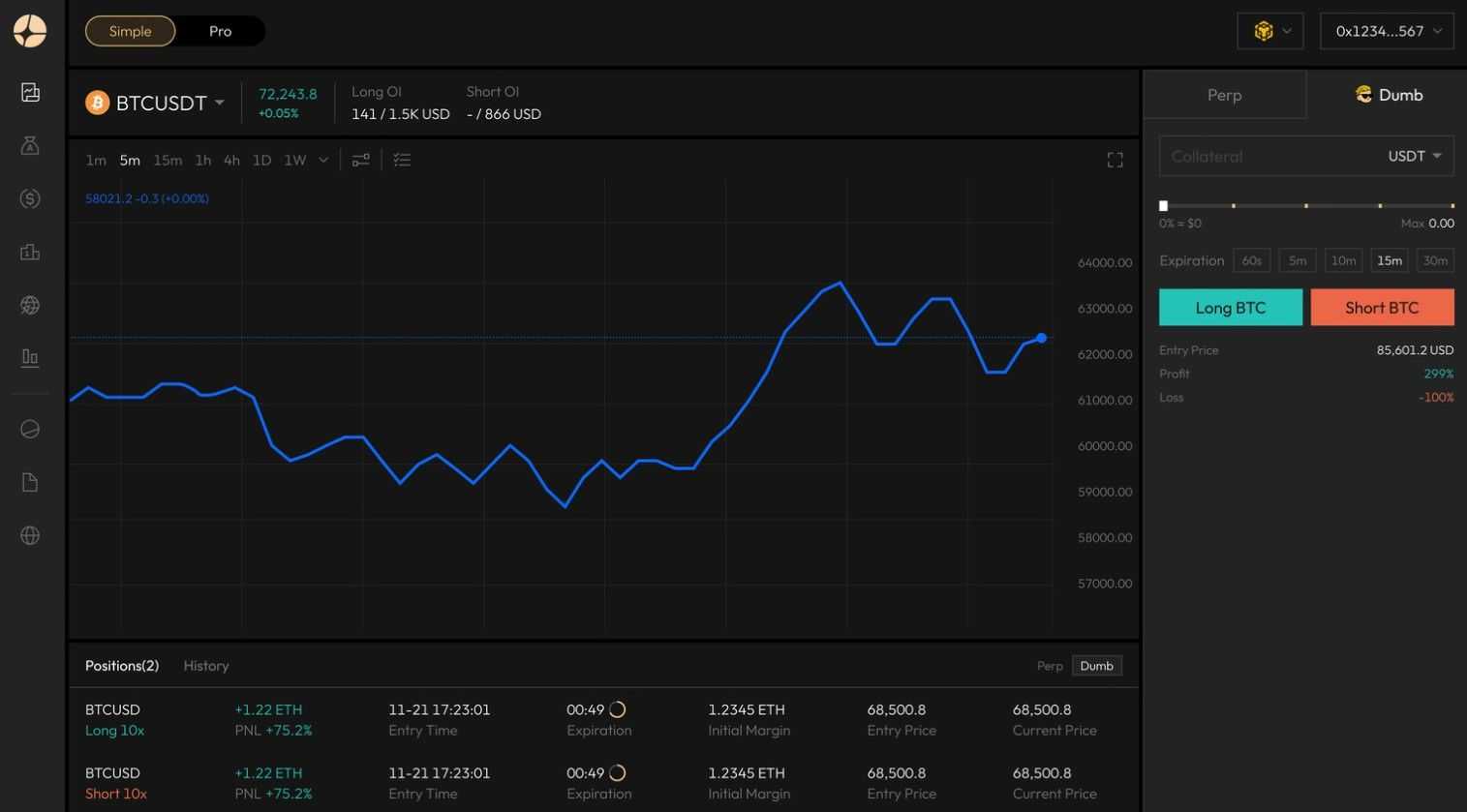Click the Short OI - / 866 USD value
Screen dimensions: 1467x812
pyautogui.click(x=504, y=114)
